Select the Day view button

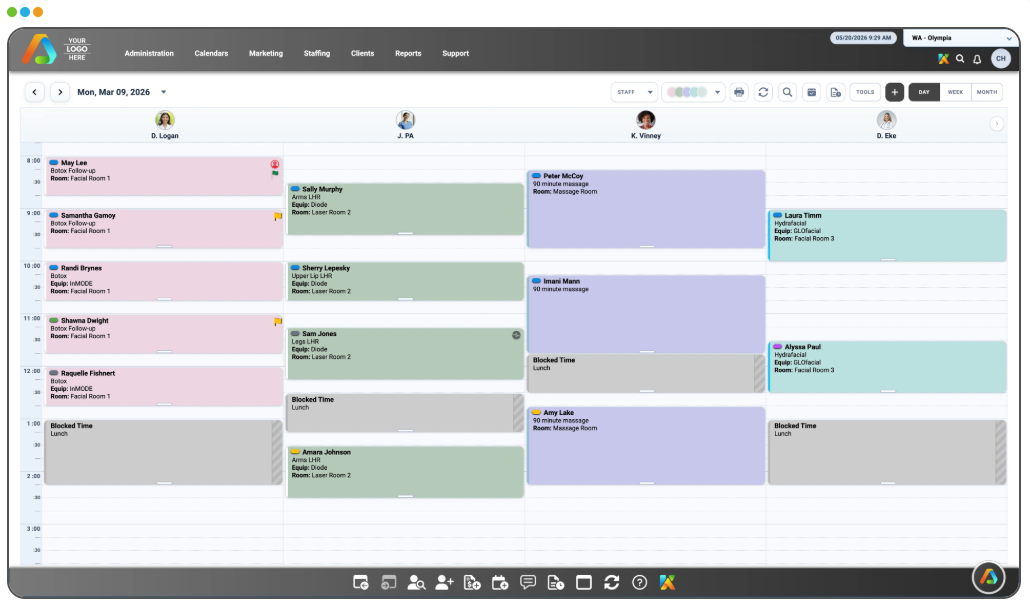tap(924, 93)
